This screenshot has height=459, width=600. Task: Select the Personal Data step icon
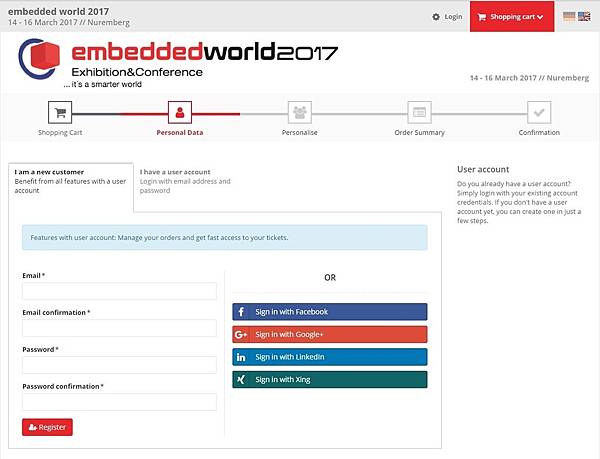180,112
